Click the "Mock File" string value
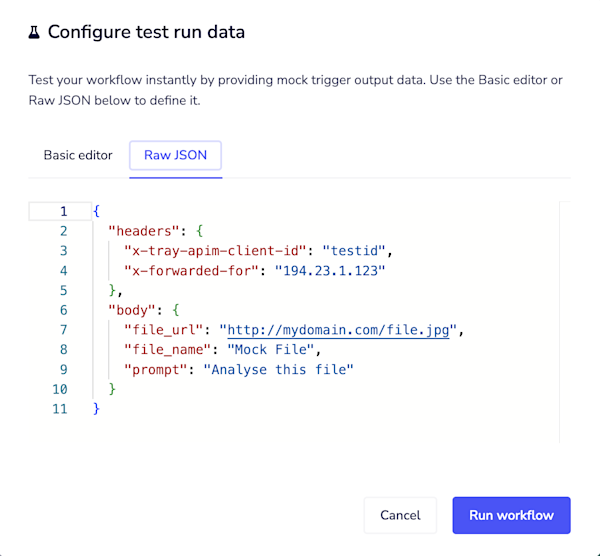 (x=272, y=350)
